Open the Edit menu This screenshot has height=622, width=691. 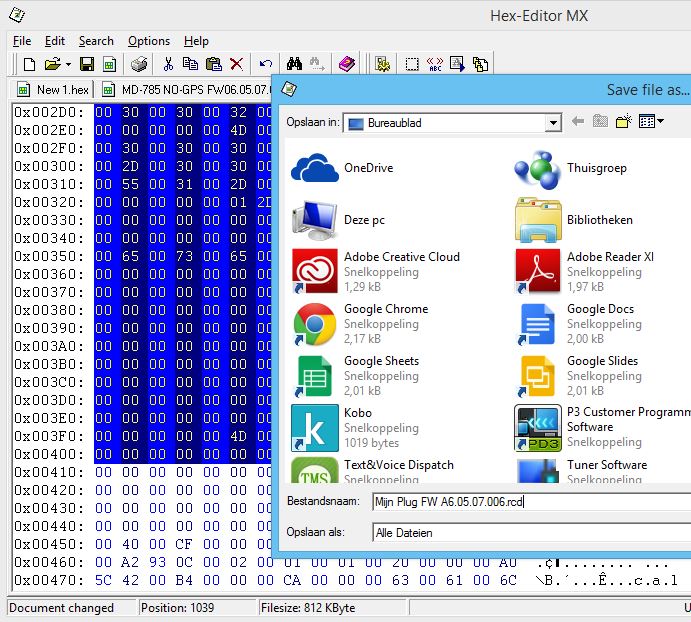click(55, 41)
